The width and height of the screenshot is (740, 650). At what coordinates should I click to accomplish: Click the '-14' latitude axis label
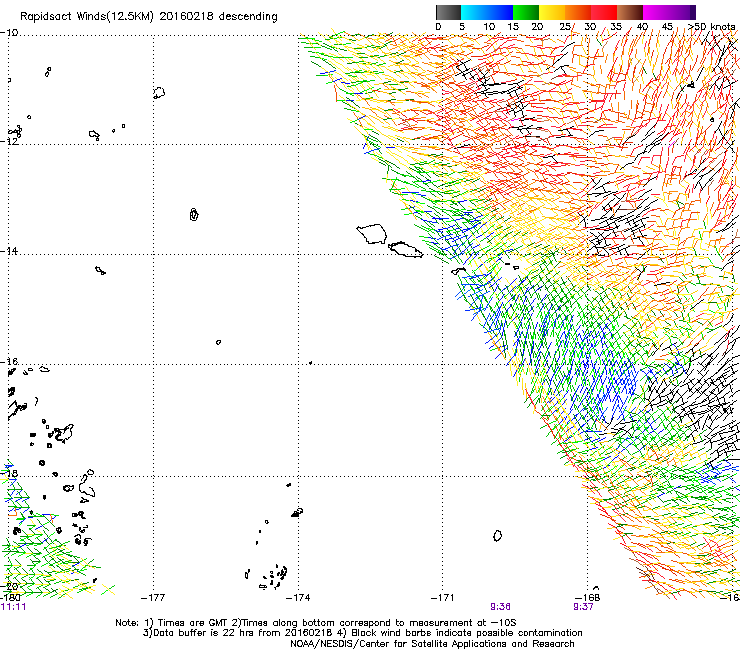[x=9, y=251]
